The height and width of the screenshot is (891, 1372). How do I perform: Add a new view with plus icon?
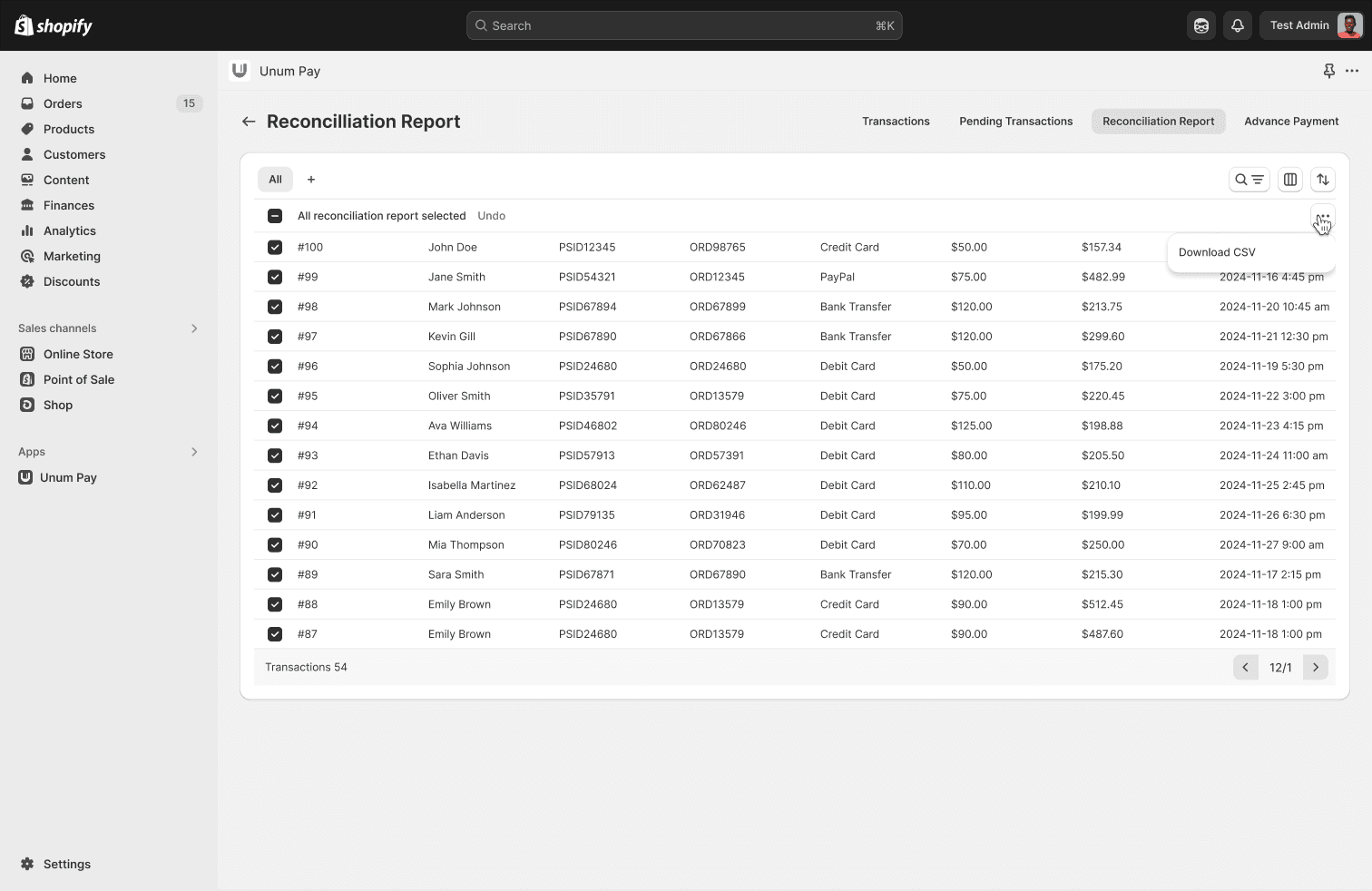tap(311, 180)
